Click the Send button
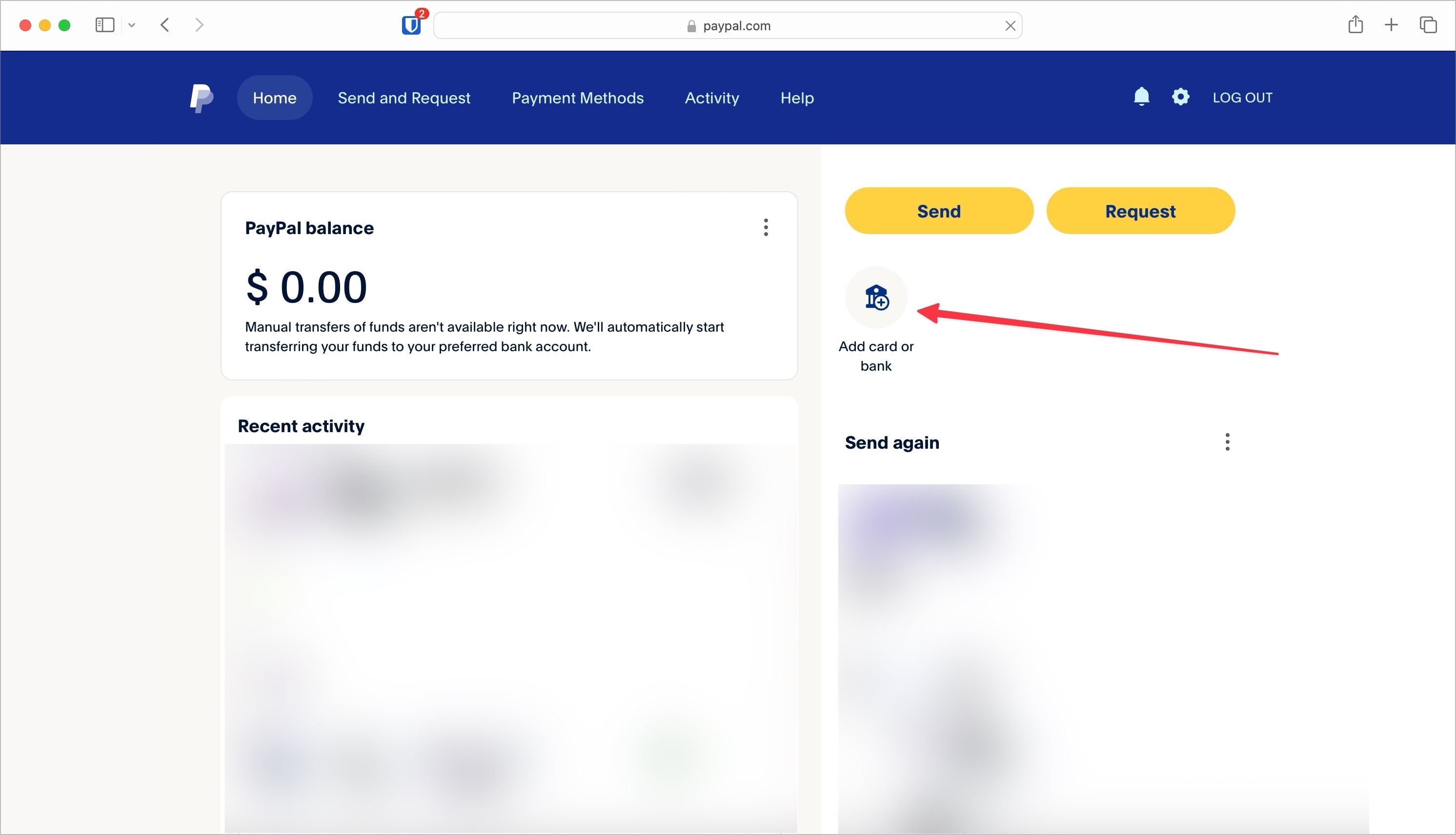This screenshot has width=1456, height=835. 938,210
